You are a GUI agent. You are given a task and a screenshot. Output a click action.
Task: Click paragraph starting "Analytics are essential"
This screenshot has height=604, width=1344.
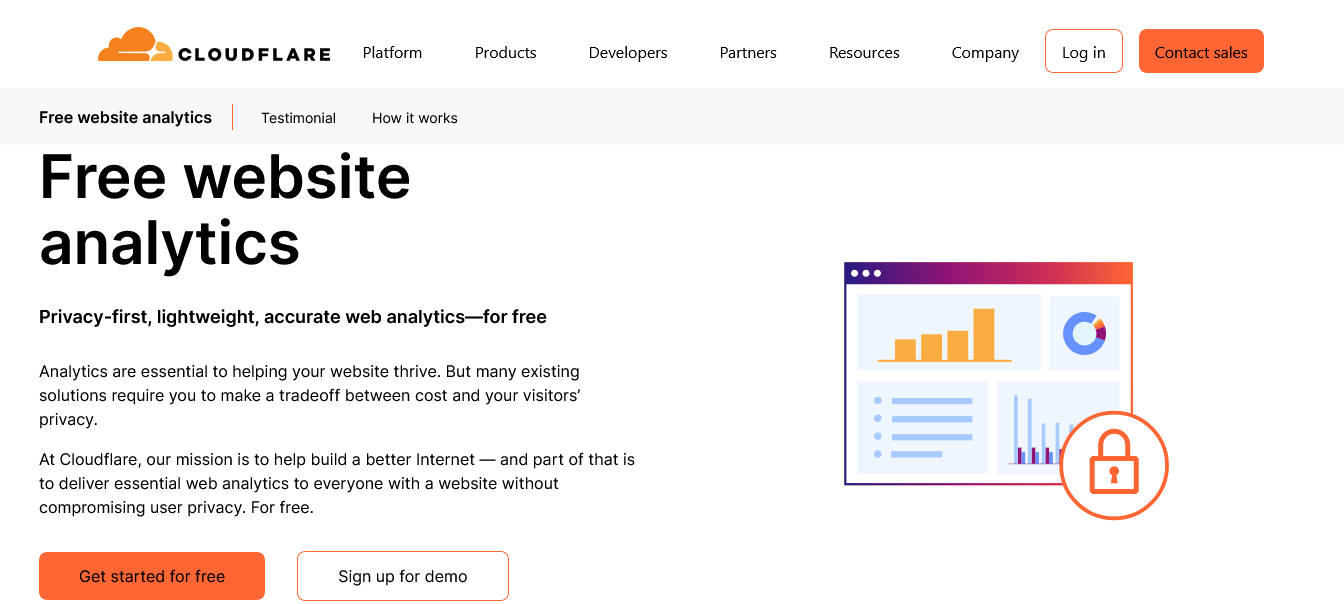click(x=310, y=395)
